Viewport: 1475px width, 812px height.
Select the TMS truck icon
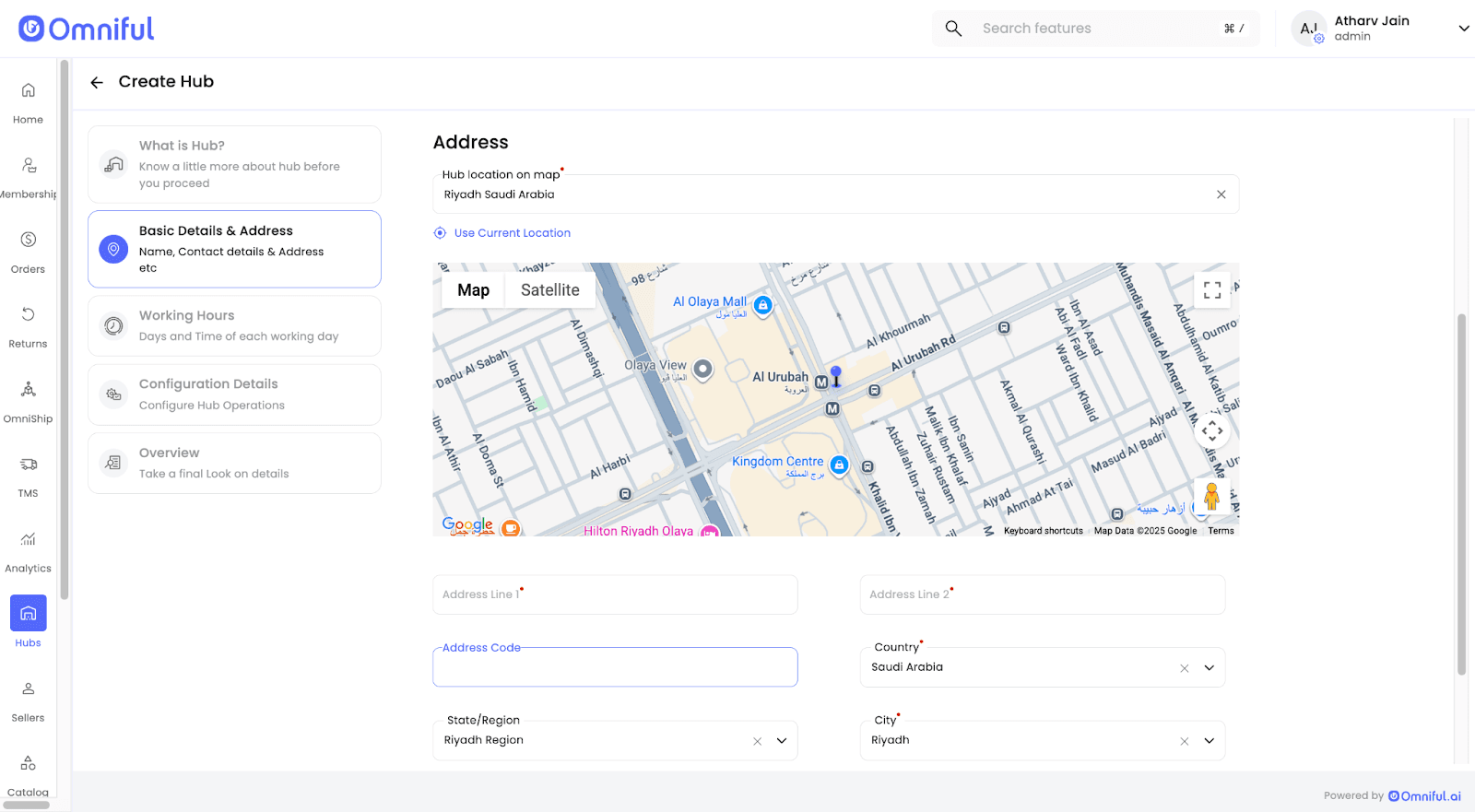coord(29,465)
